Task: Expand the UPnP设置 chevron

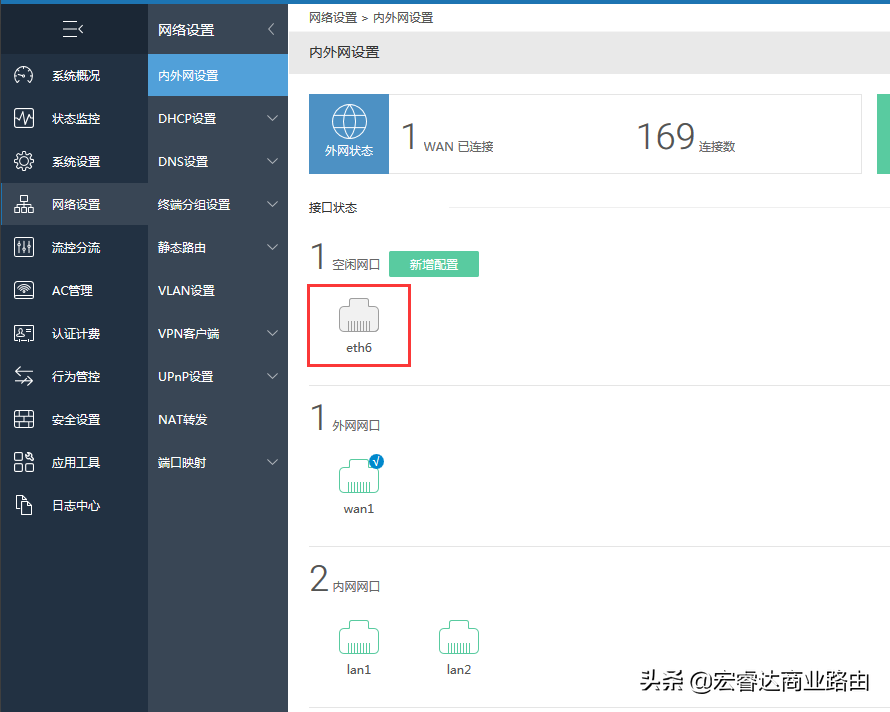Action: click(x=272, y=376)
